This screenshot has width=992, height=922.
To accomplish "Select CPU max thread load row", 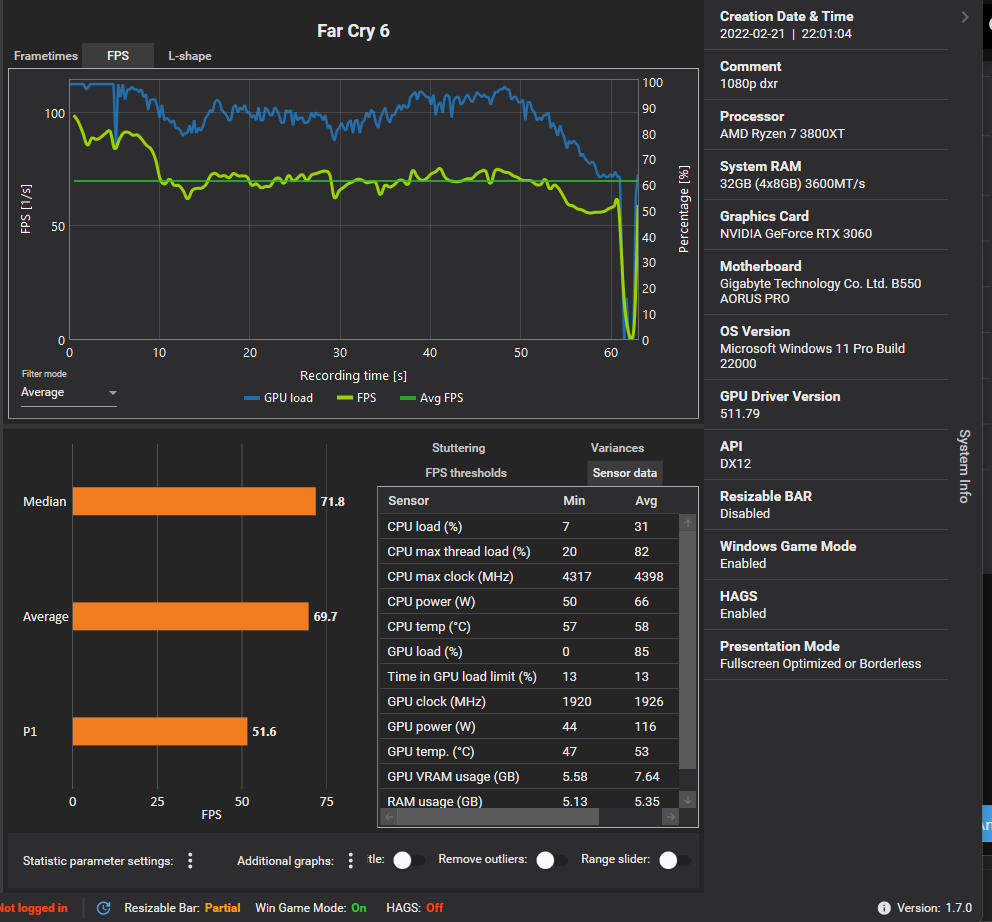I will (529, 551).
